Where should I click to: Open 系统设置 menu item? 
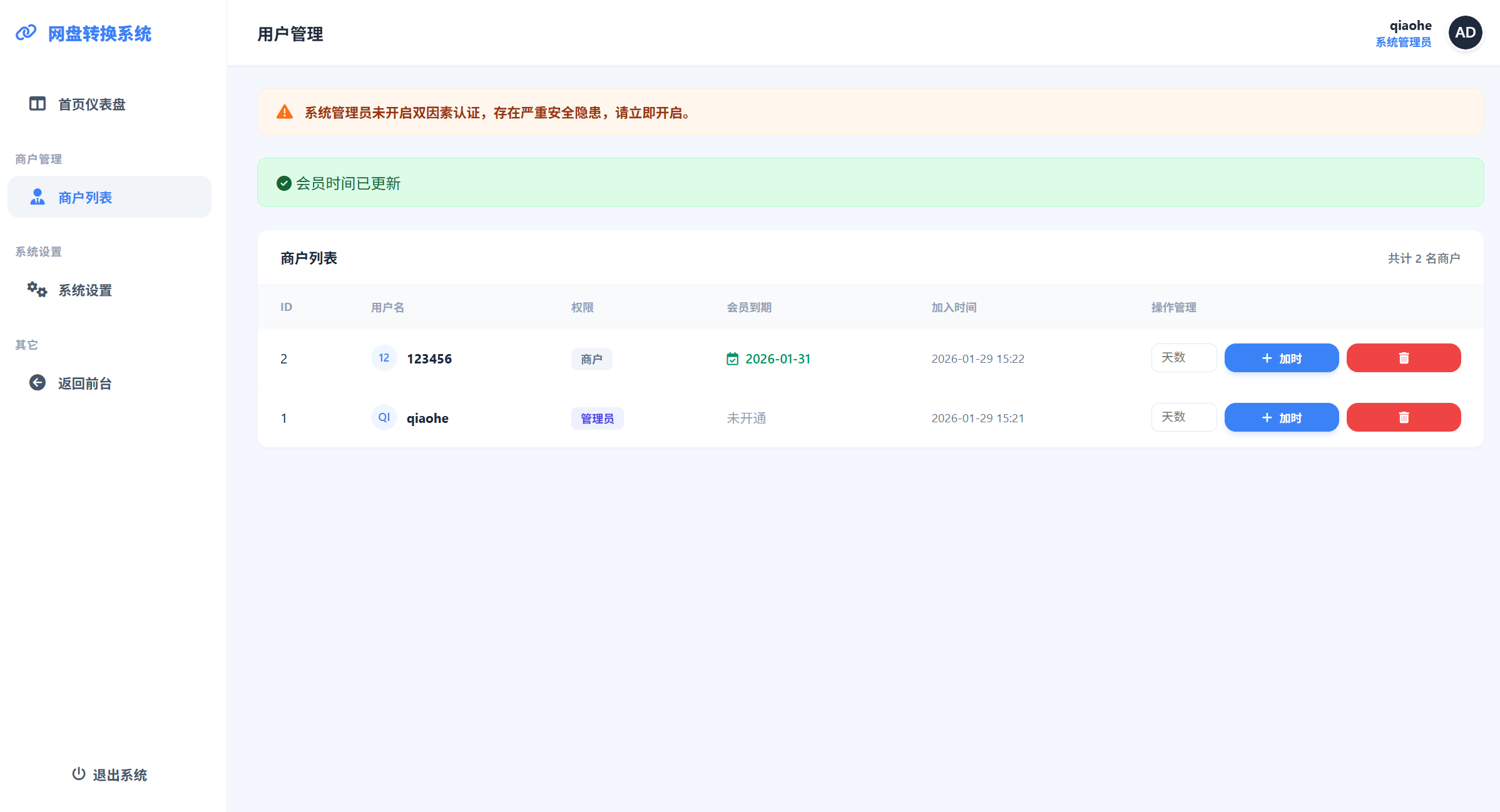coord(85,290)
